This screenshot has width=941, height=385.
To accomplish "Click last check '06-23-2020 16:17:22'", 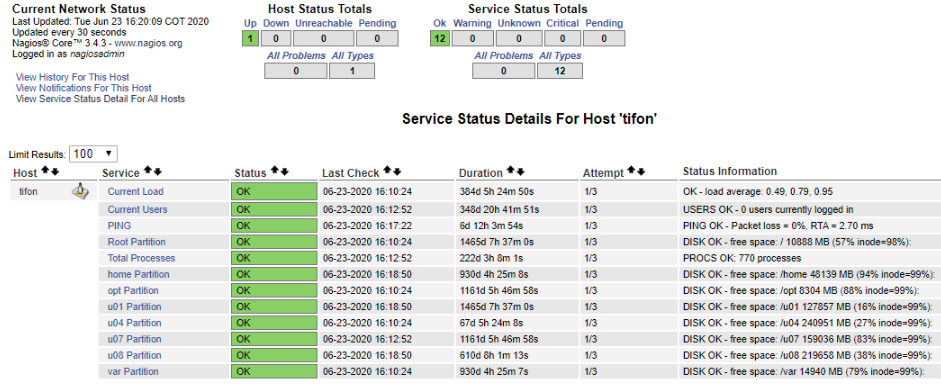I will (x=366, y=226).
